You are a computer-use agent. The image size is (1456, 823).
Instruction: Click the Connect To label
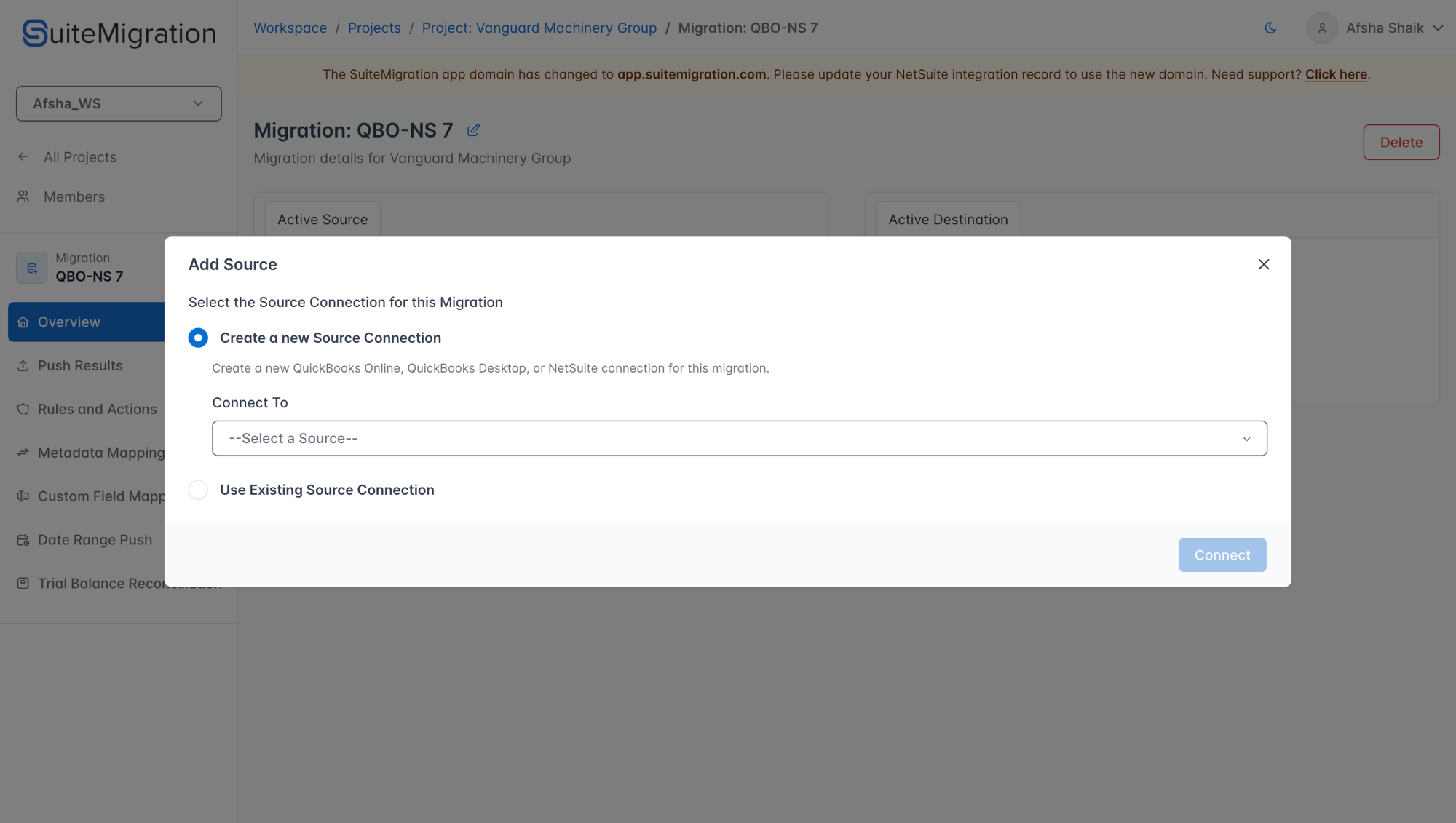tap(250, 402)
